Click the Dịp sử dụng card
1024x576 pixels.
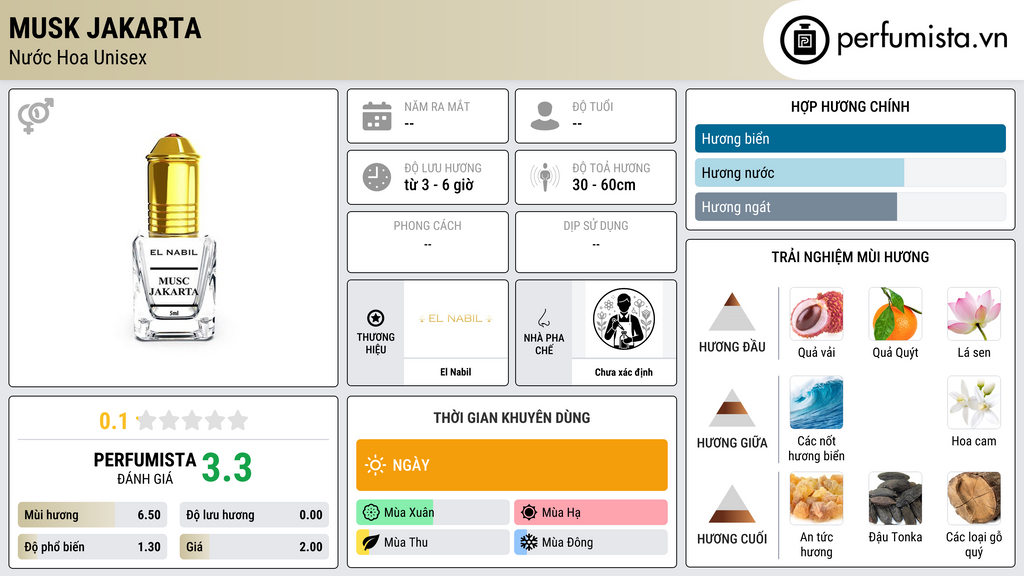(x=596, y=242)
